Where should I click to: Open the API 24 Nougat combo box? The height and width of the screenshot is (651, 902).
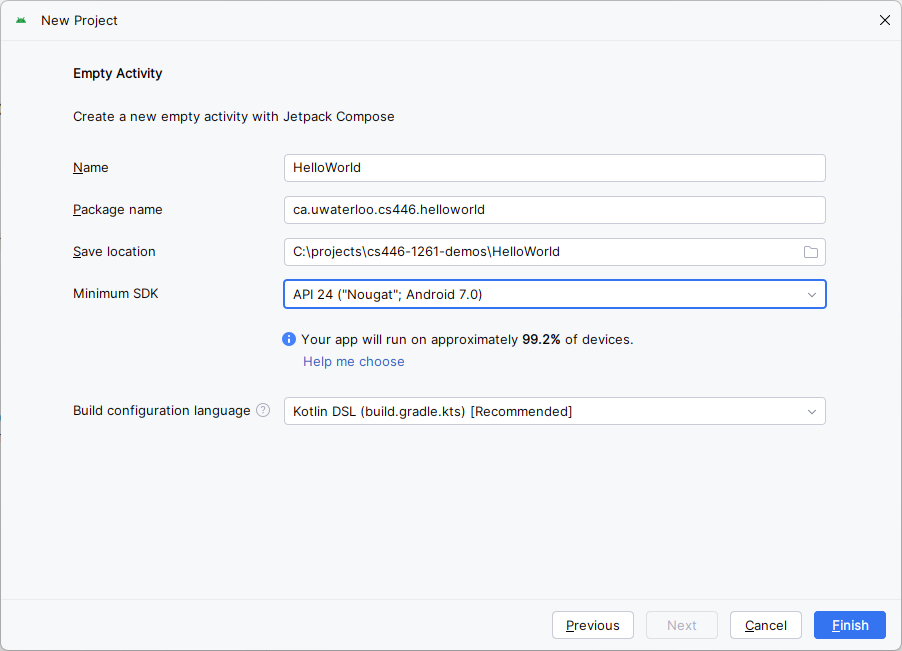pos(540,294)
